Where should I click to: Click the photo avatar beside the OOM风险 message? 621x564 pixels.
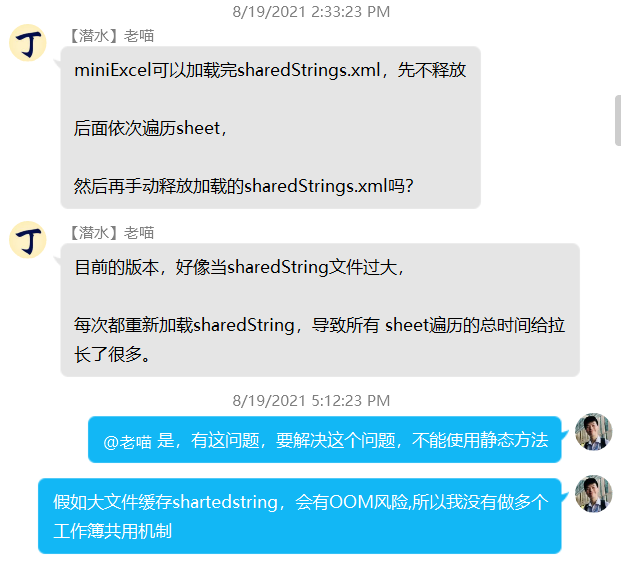594,494
